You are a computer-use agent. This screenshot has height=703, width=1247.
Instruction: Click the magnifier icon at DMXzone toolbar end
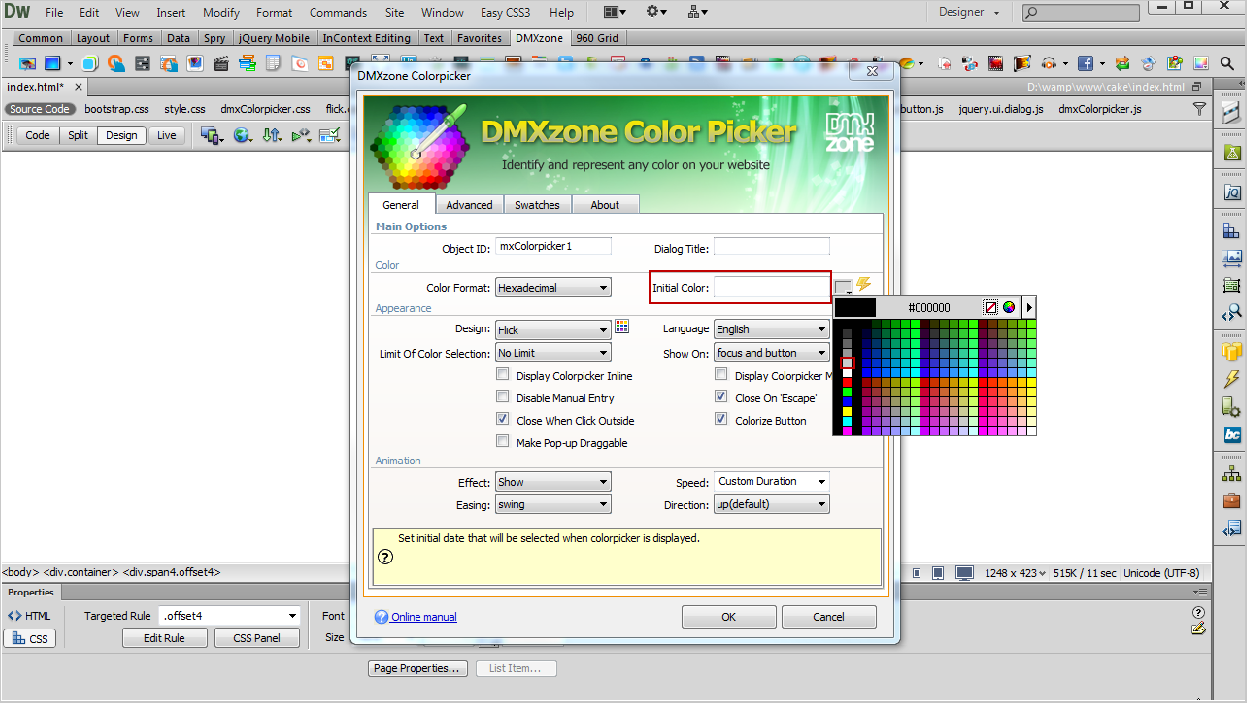click(1227, 63)
